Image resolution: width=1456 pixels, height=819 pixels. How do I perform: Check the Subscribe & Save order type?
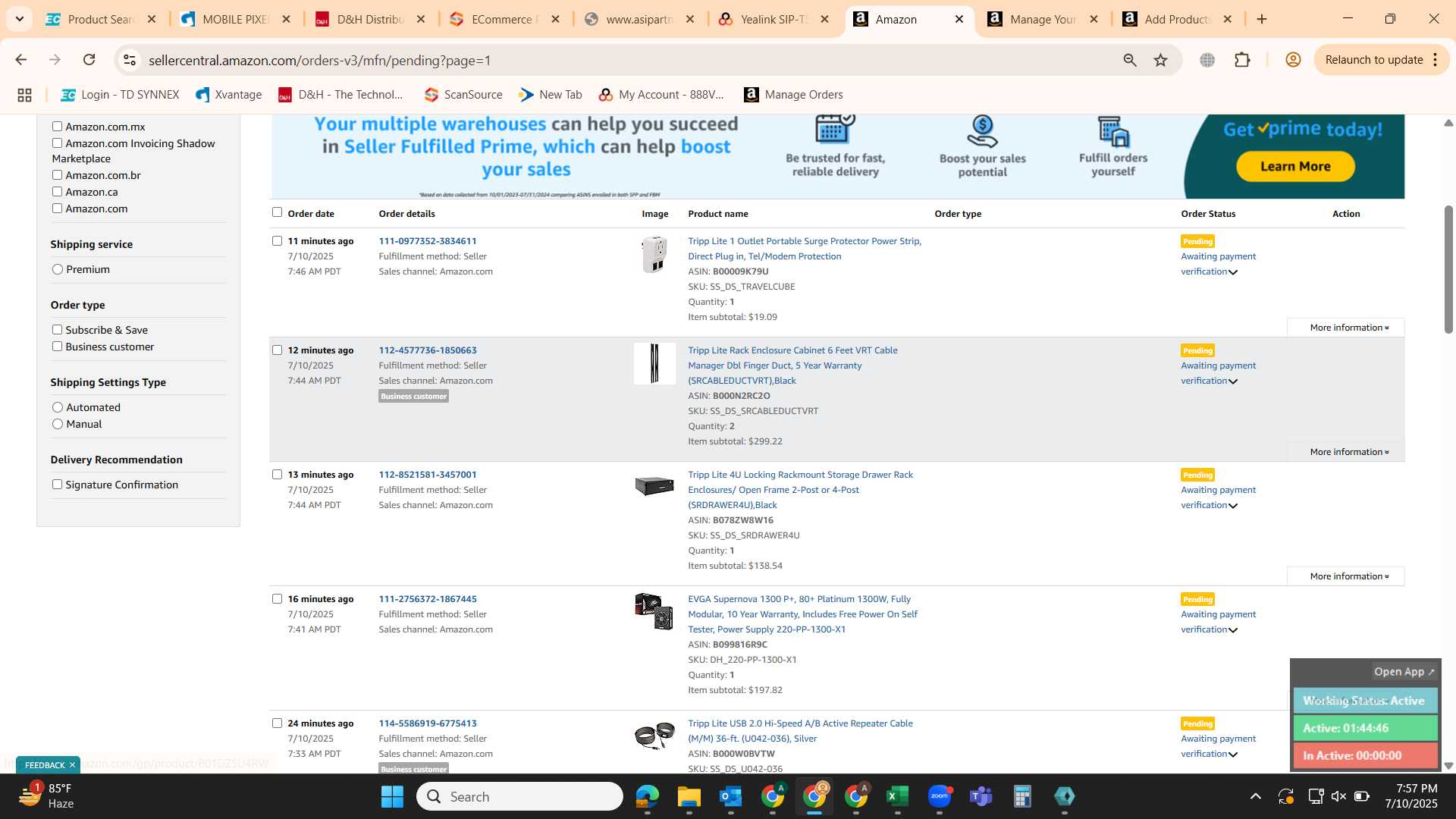(x=57, y=330)
